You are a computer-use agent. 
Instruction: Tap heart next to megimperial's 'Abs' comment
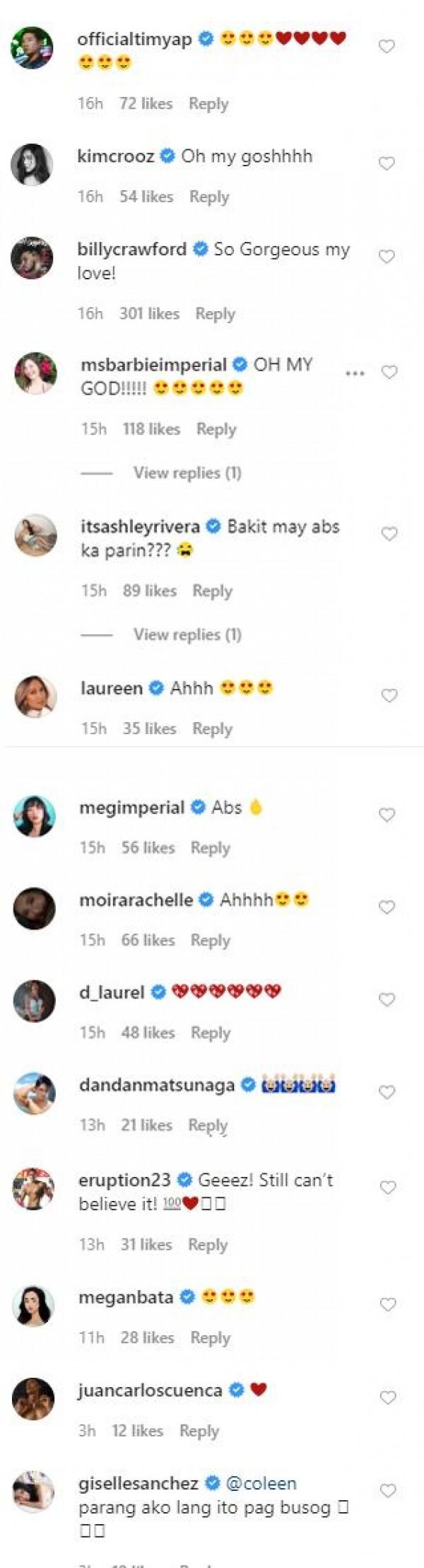387,815
